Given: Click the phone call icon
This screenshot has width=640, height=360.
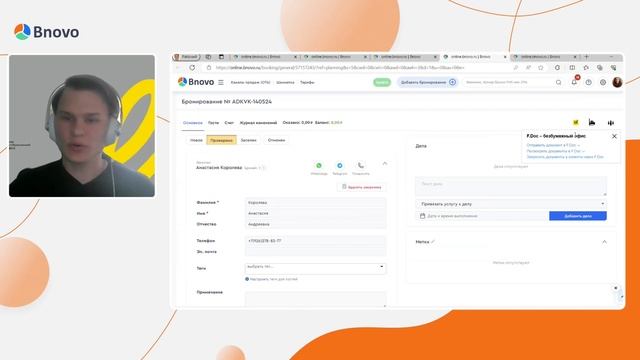Looking at the screenshot, I should [361, 165].
